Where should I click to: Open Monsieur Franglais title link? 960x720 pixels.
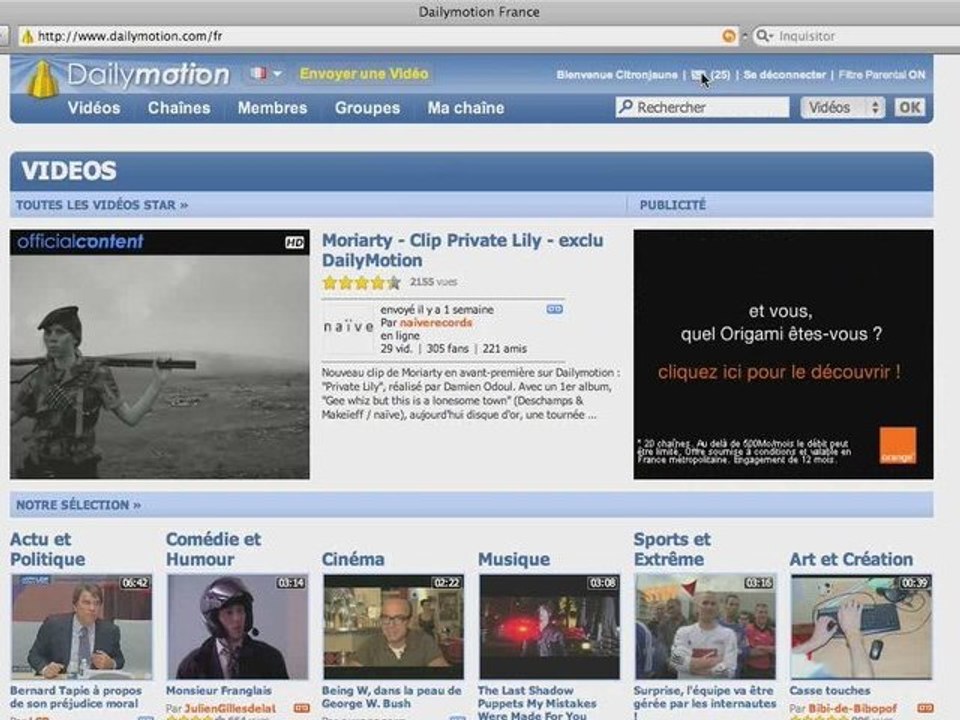(x=219, y=691)
